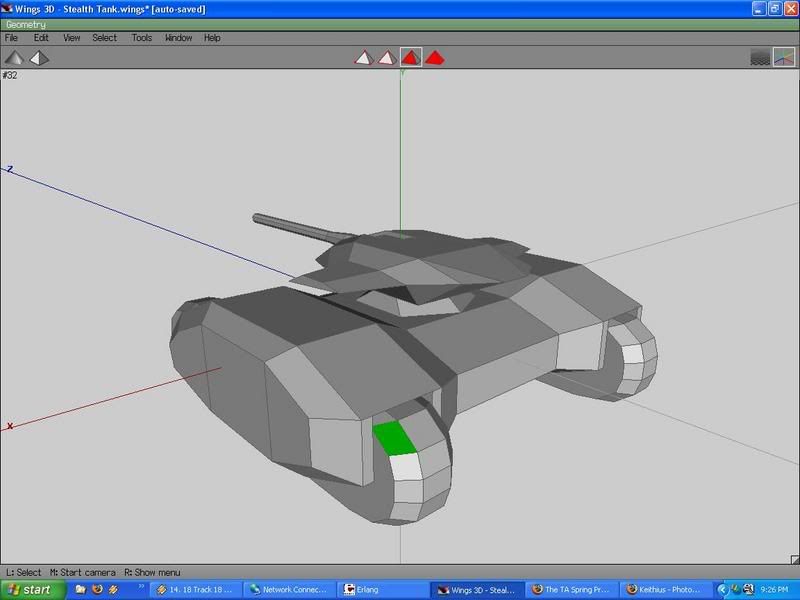Launch Firefox from the Quick Launch bar
800x600 pixels.
pos(97,589)
